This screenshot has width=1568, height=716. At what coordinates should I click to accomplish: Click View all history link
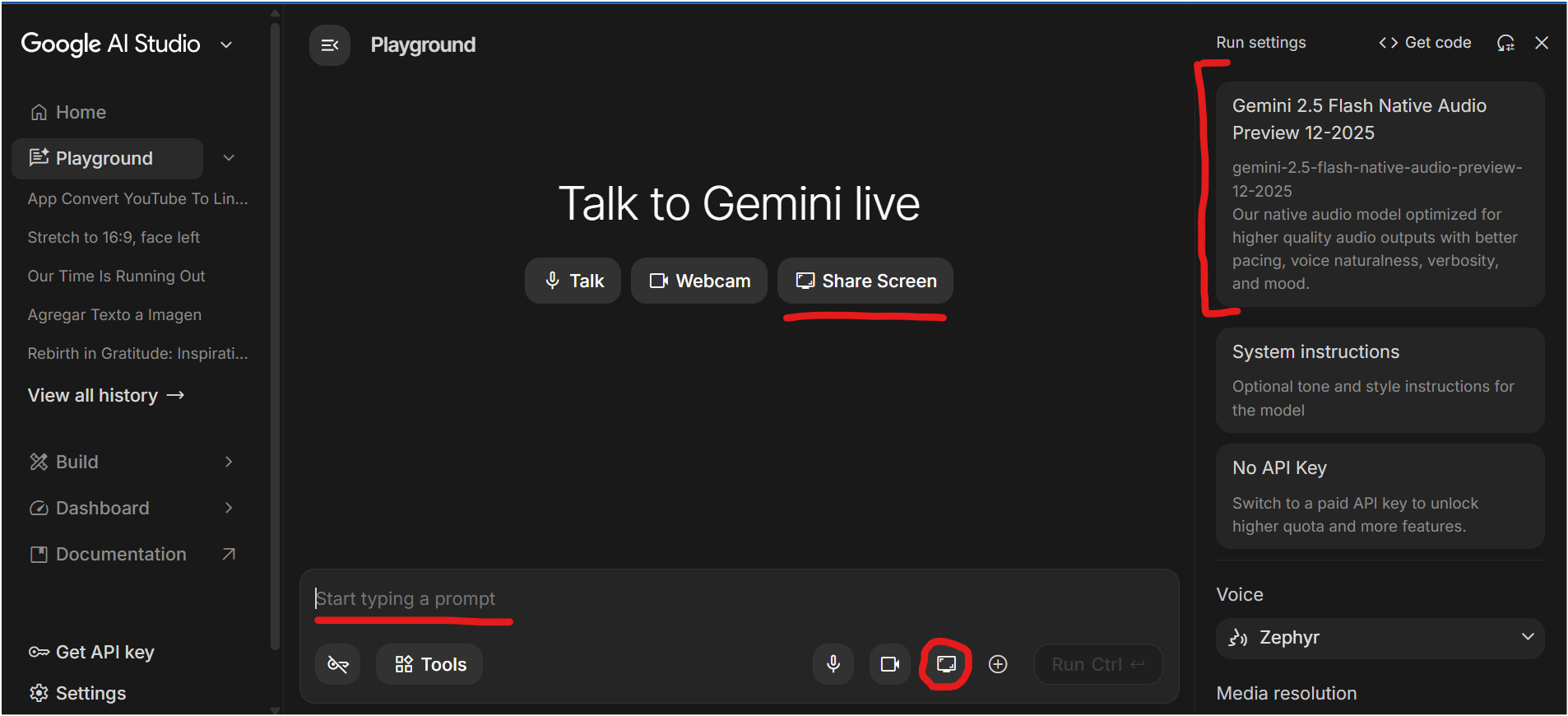[x=106, y=395]
